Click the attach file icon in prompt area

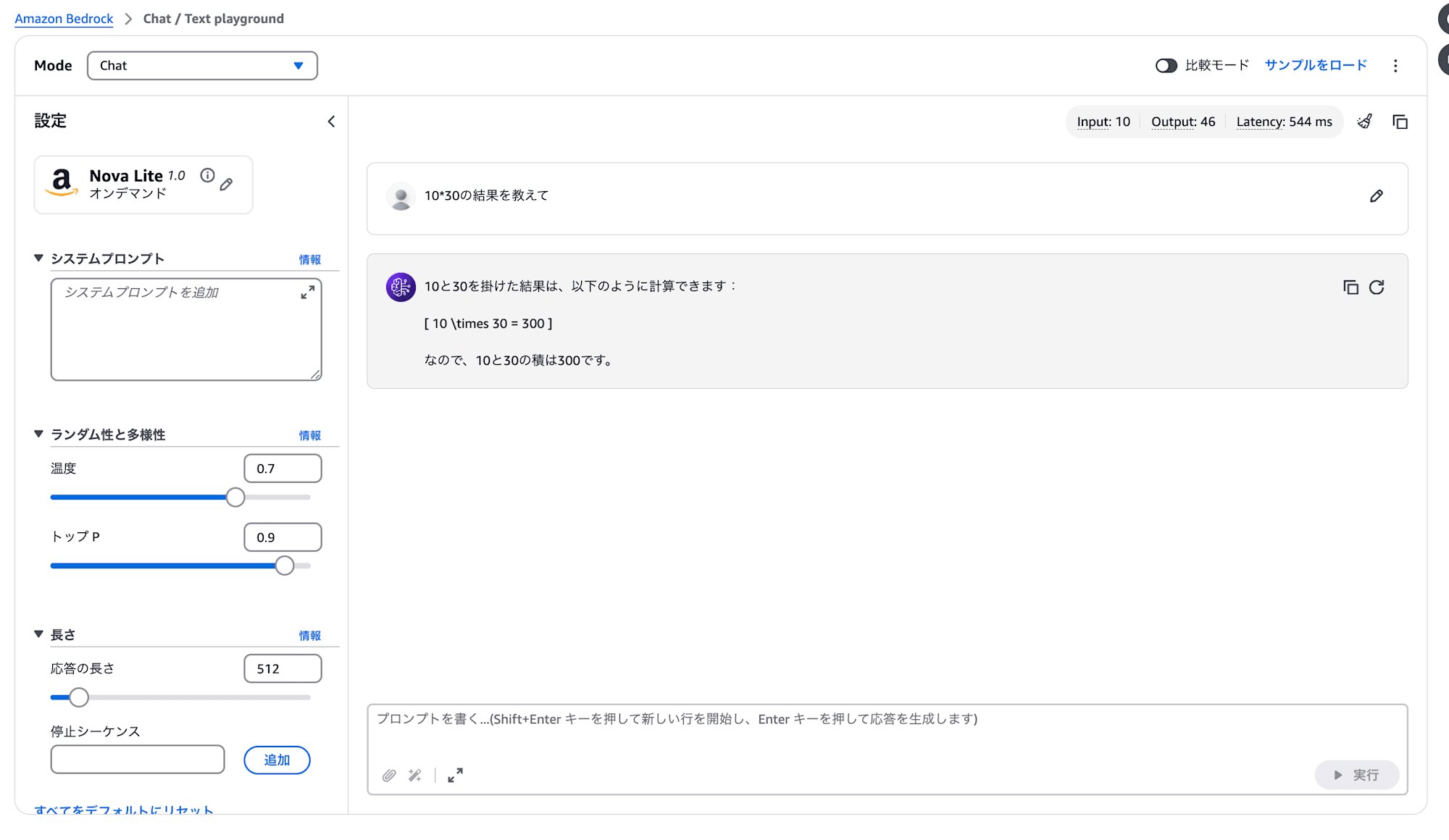coord(388,774)
